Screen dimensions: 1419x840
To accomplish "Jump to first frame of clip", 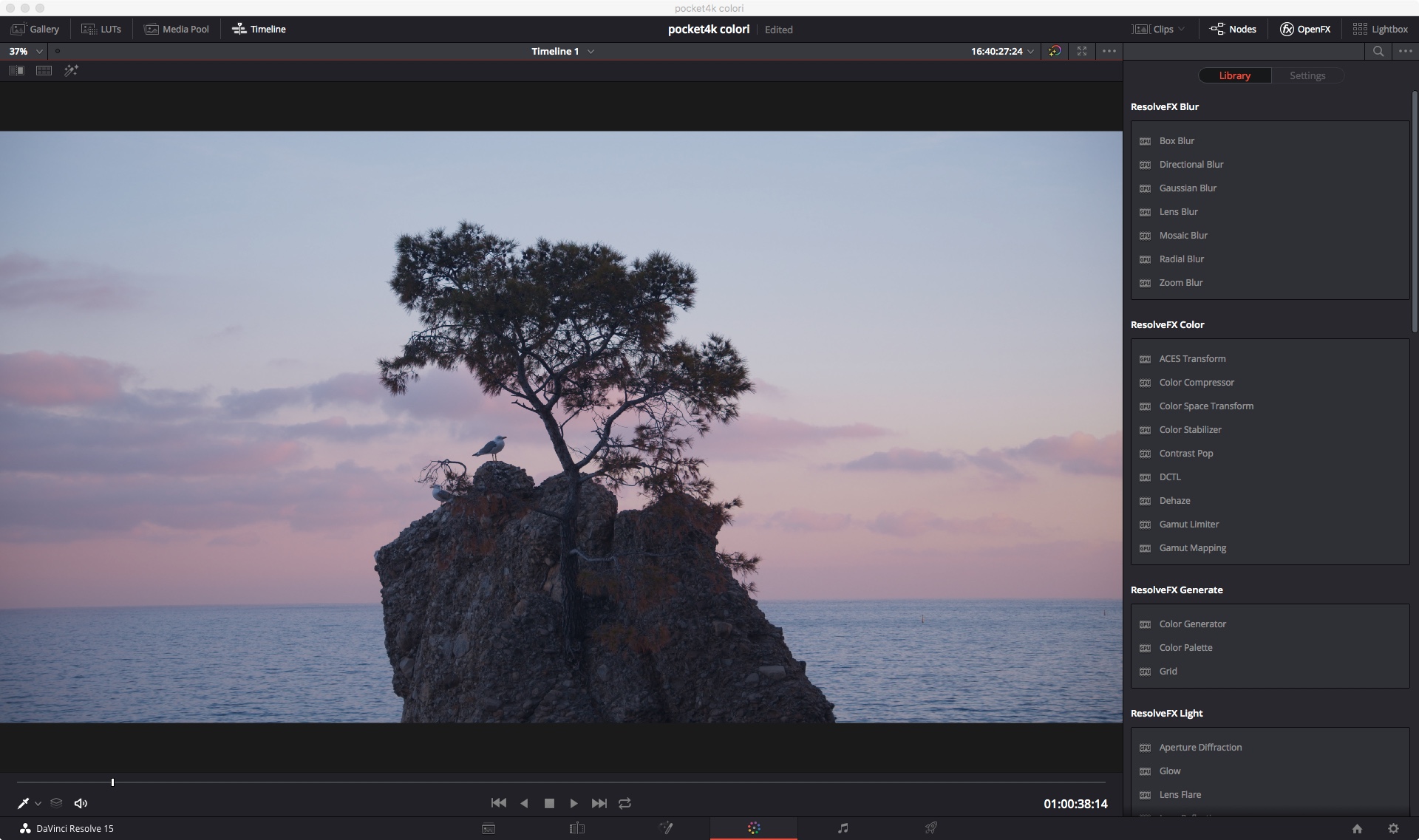I will coord(499,803).
